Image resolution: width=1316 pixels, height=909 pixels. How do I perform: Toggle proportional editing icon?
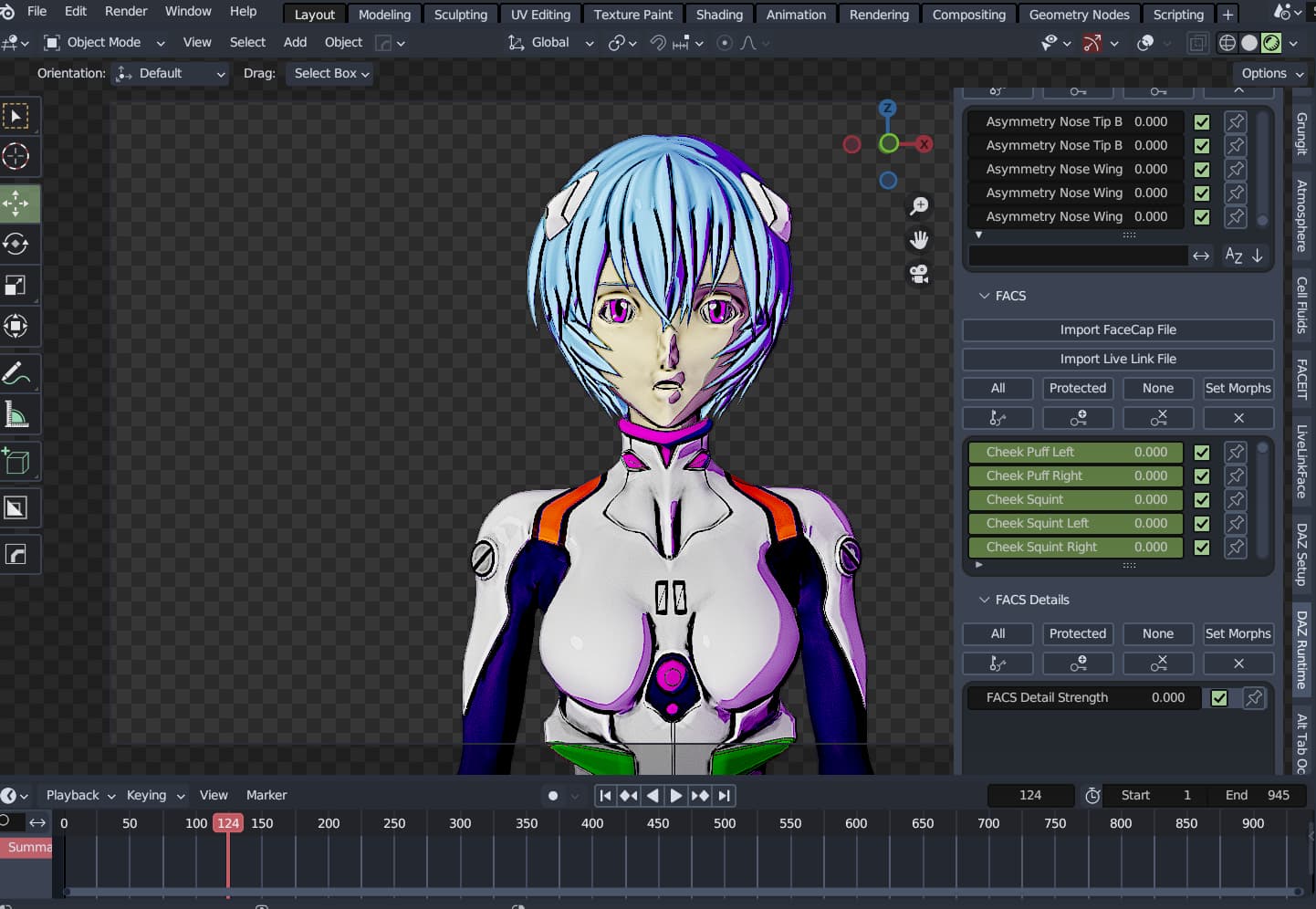click(x=725, y=43)
